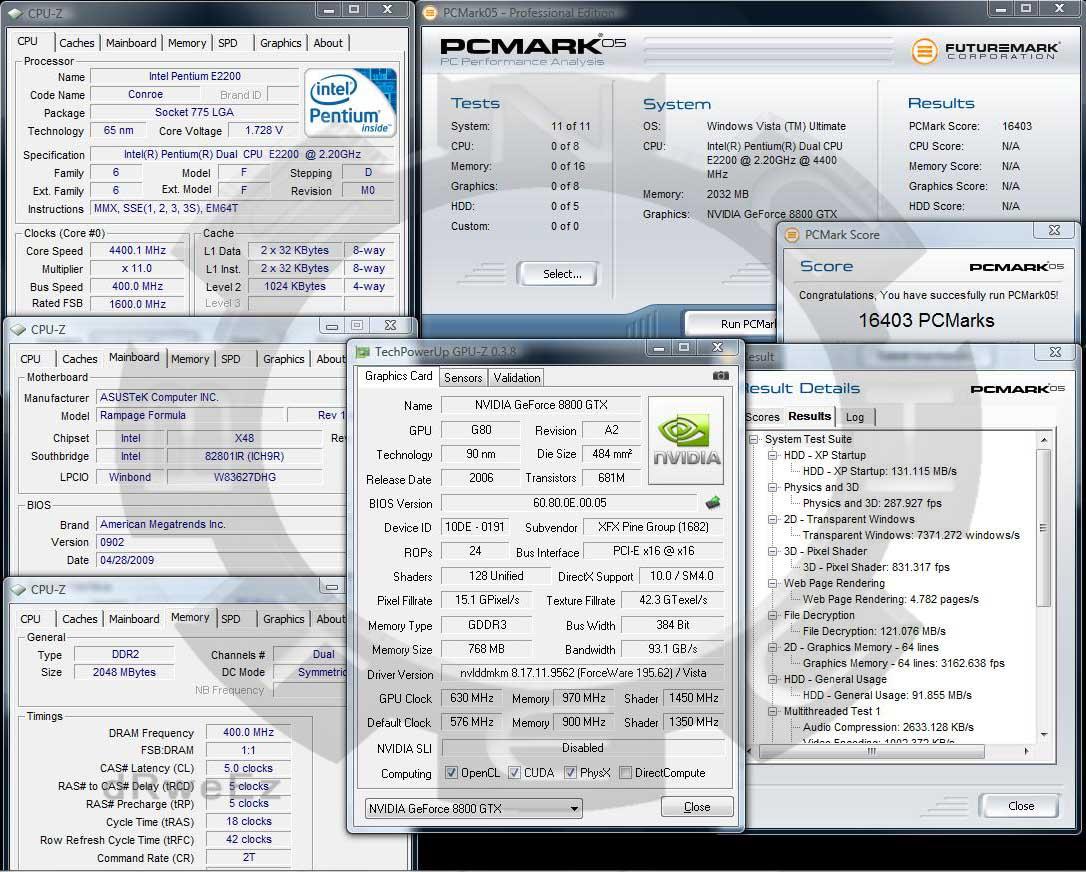Enable the DirectCompute checkbox
1086x872 pixels.
[625, 772]
